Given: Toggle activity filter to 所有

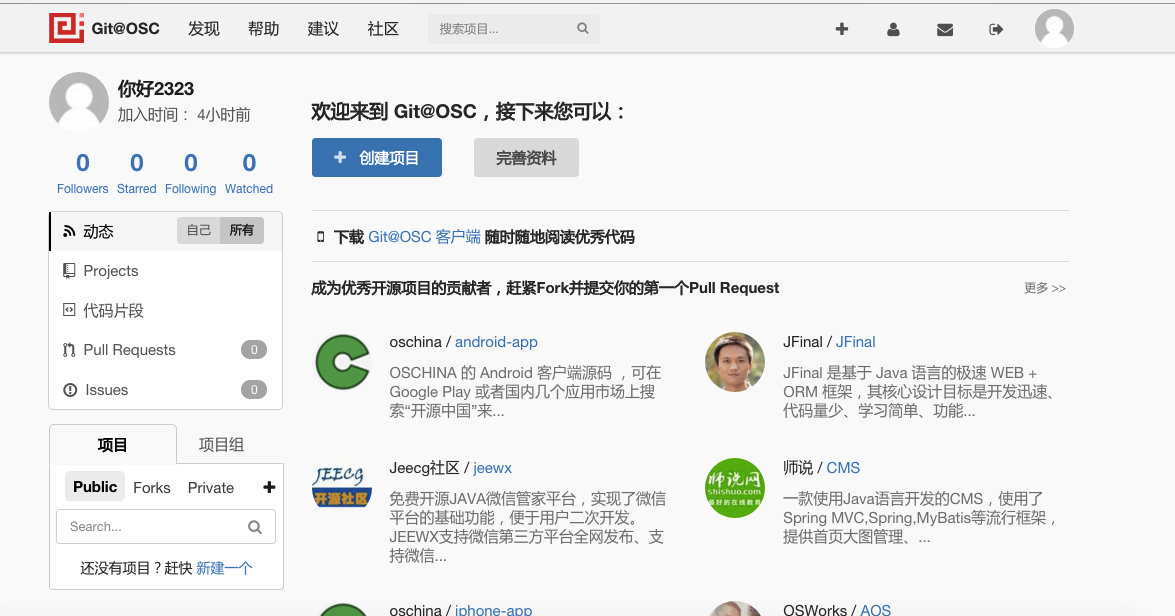Looking at the screenshot, I should (x=241, y=231).
